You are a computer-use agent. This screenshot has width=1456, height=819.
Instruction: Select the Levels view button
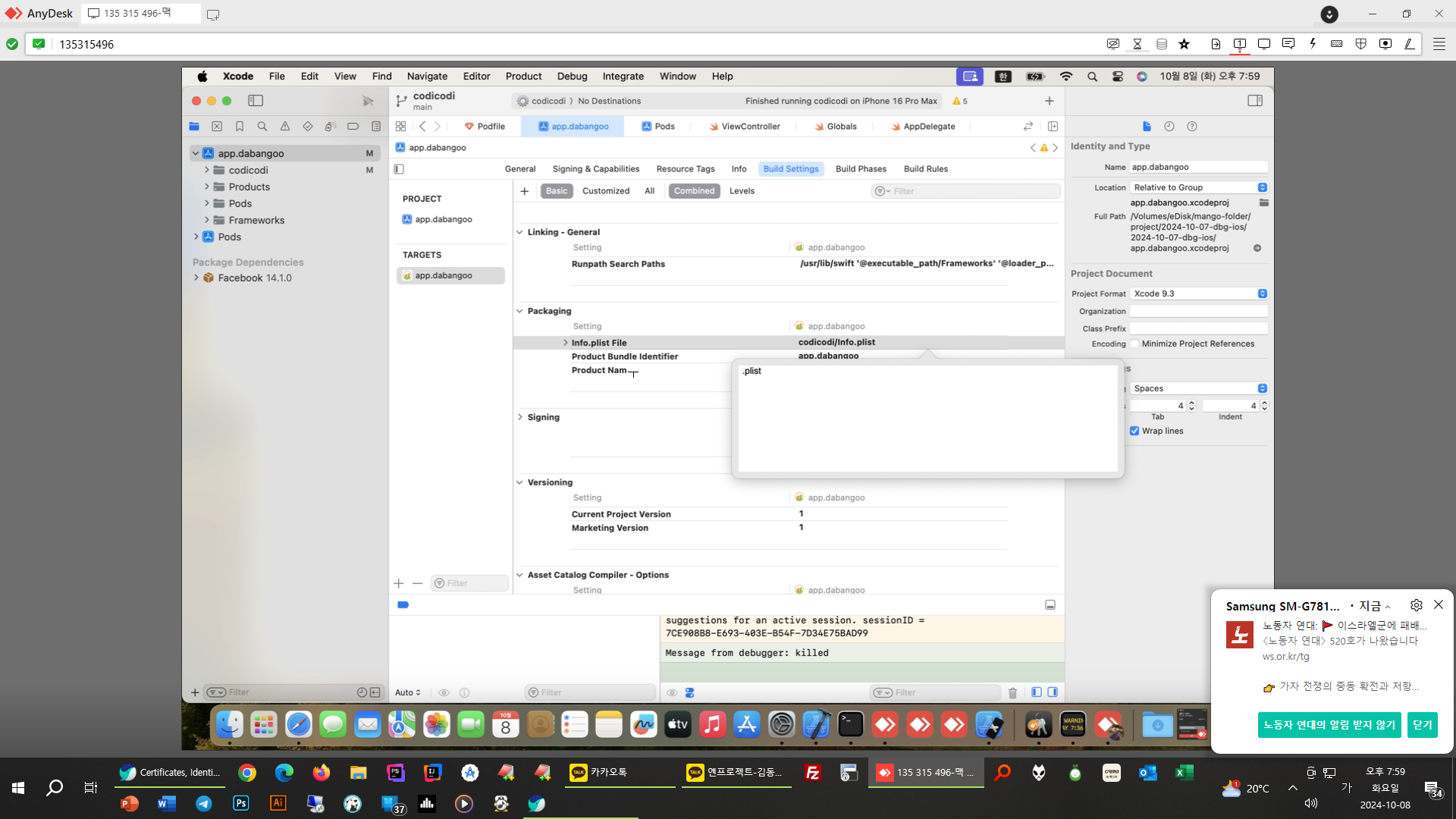(x=742, y=191)
